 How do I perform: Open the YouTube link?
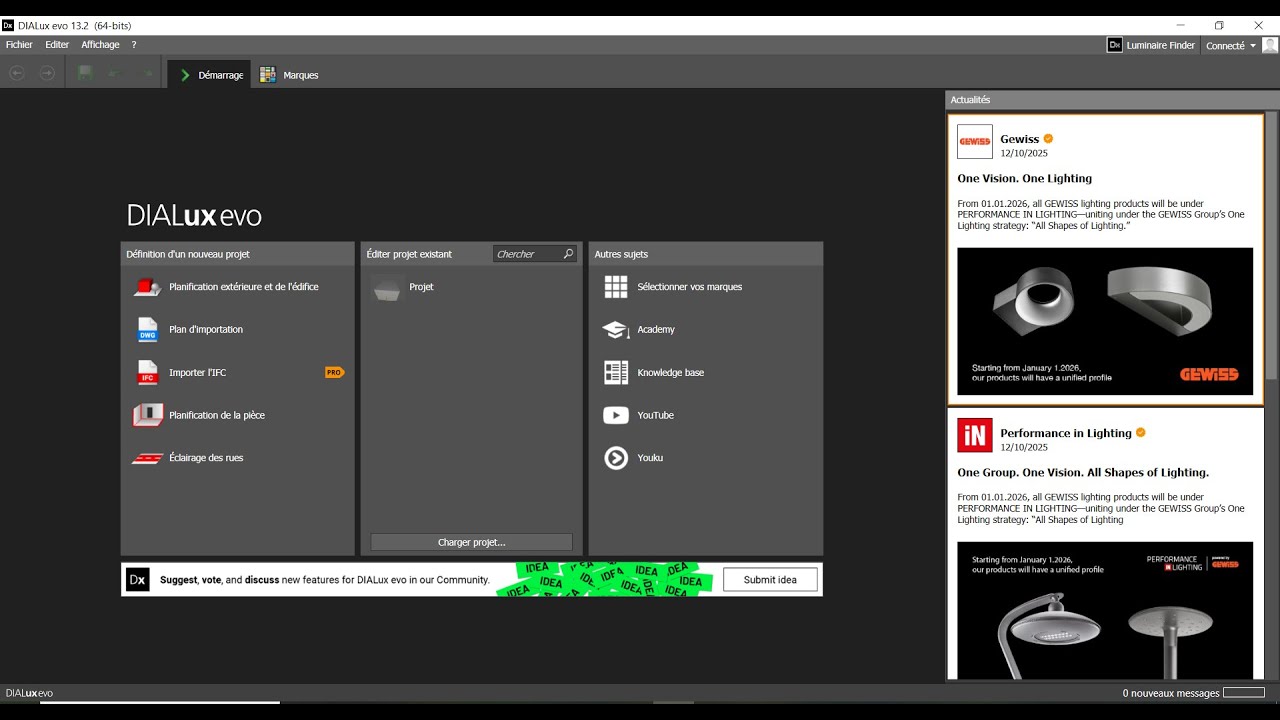tap(656, 415)
